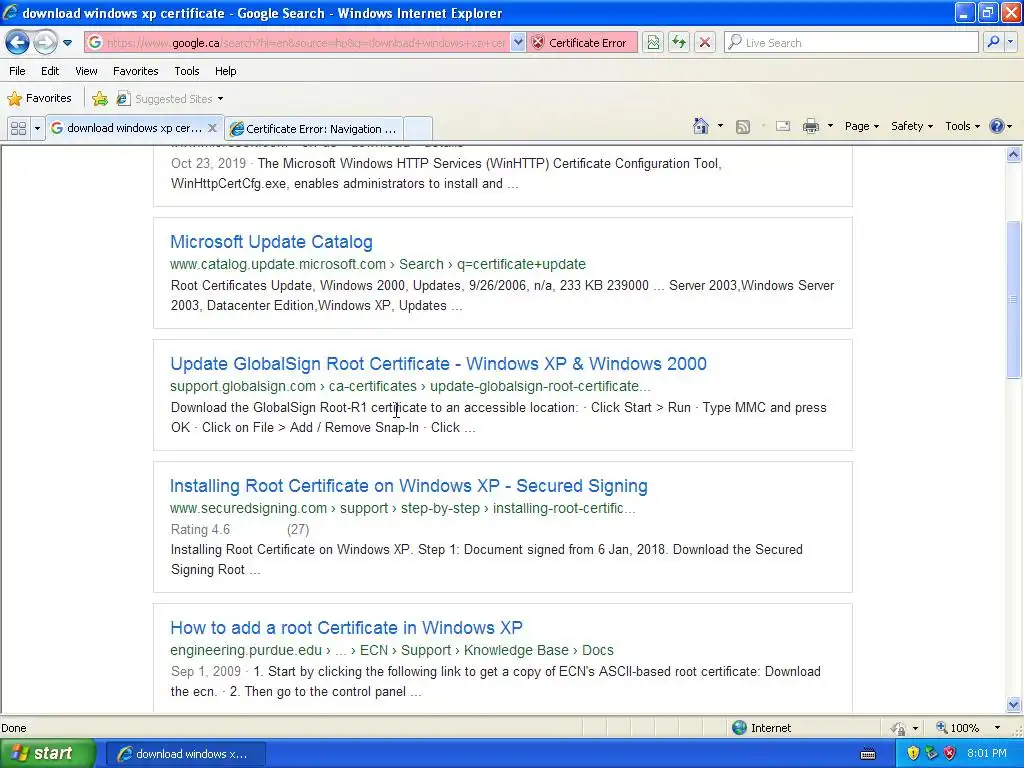Open the View menu
The height and width of the screenshot is (768, 1024).
(x=86, y=71)
